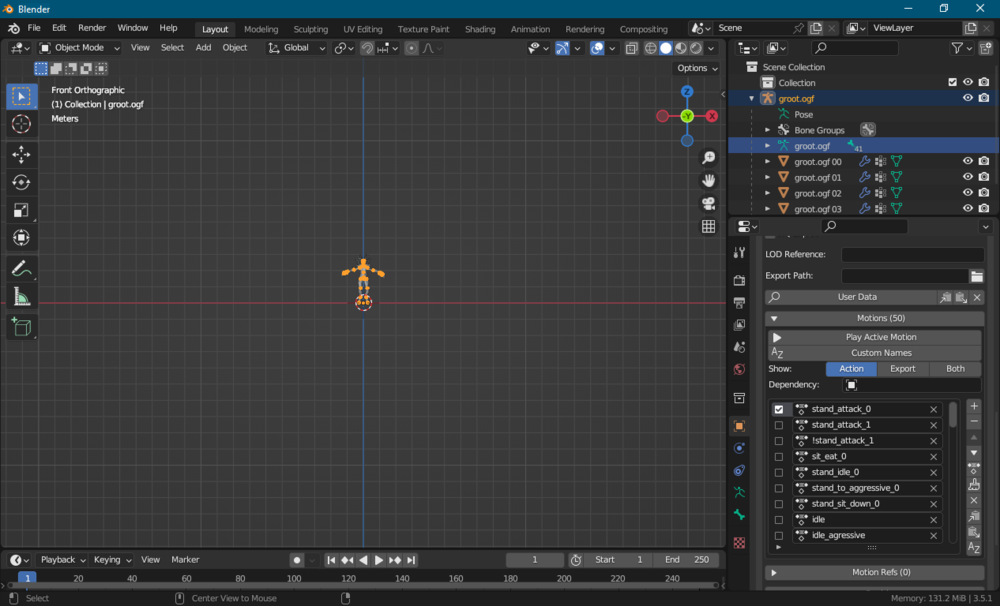Click the zoom magnifier viewport icon
This screenshot has height=606, width=1000.
[x=708, y=158]
